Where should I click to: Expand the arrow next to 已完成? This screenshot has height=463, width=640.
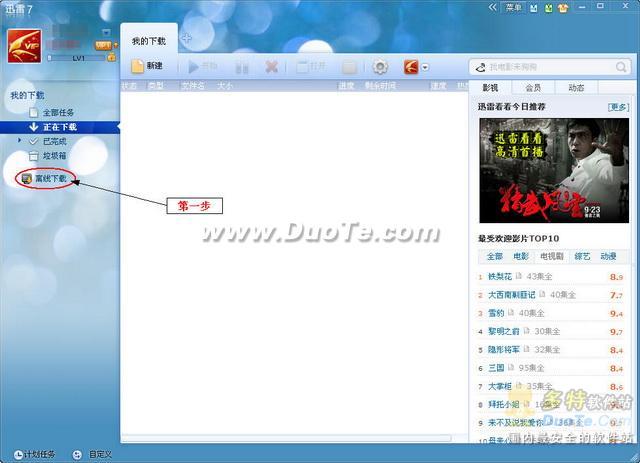[x=19, y=141]
